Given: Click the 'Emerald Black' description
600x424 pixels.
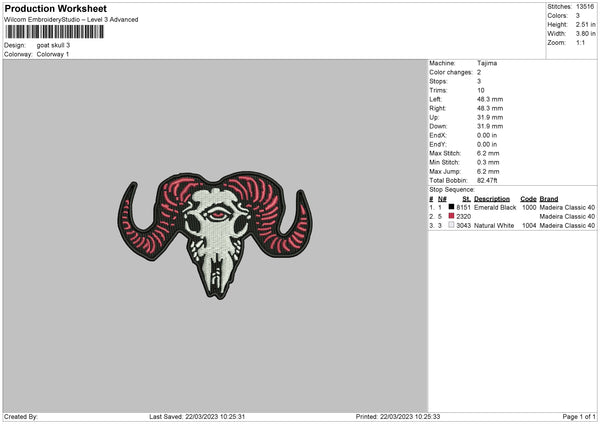Looking at the screenshot, I should tap(495, 207).
